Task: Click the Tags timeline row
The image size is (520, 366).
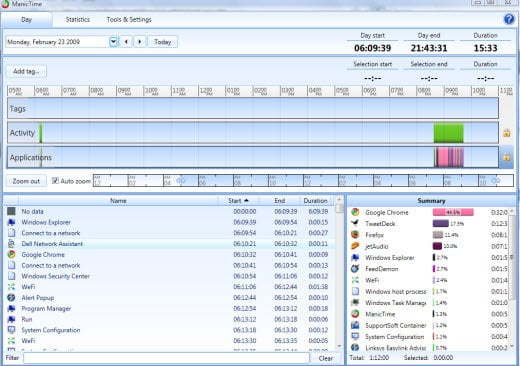Action: pos(253,108)
